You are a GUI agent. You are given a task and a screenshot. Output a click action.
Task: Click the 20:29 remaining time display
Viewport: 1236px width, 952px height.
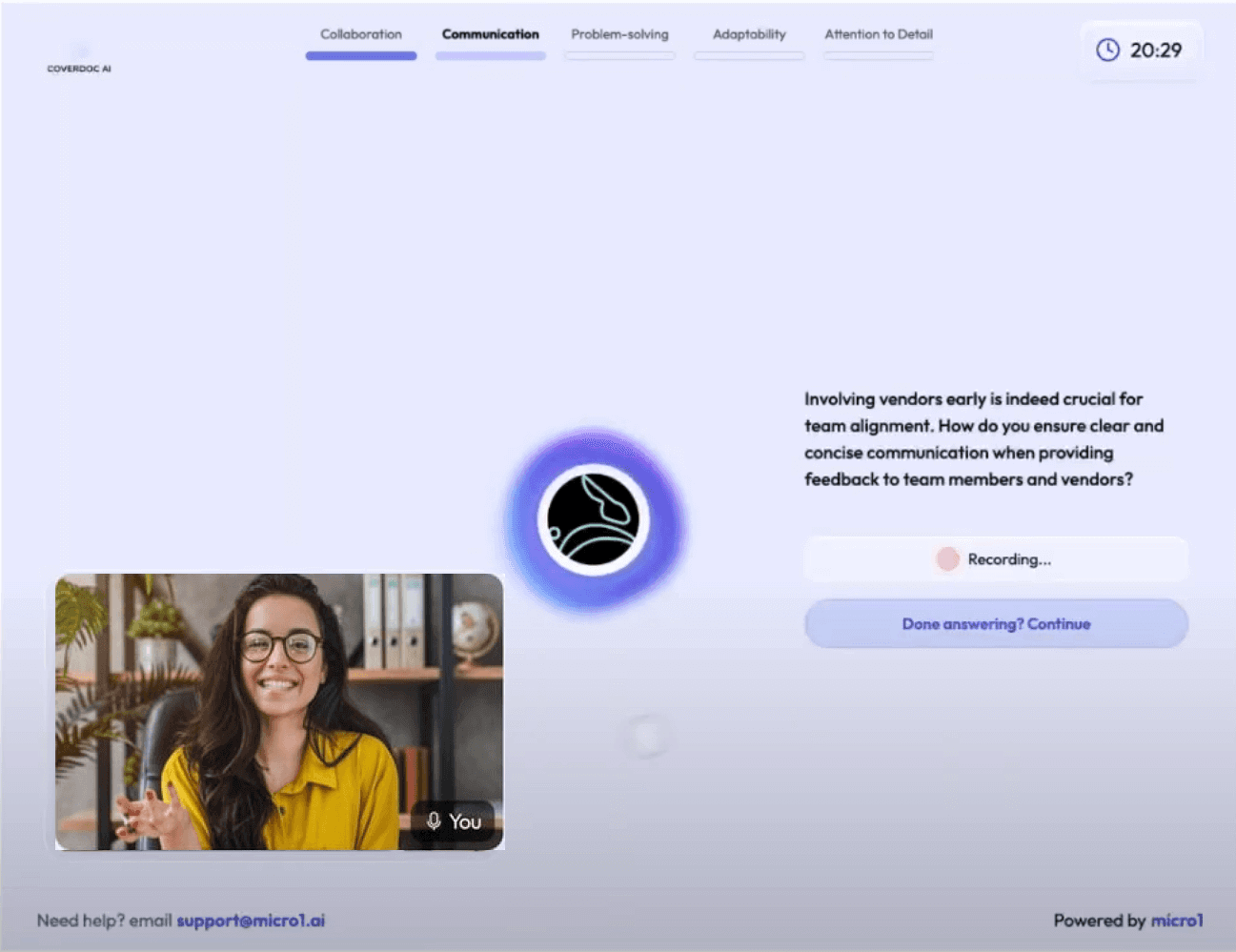(x=1155, y=51)
